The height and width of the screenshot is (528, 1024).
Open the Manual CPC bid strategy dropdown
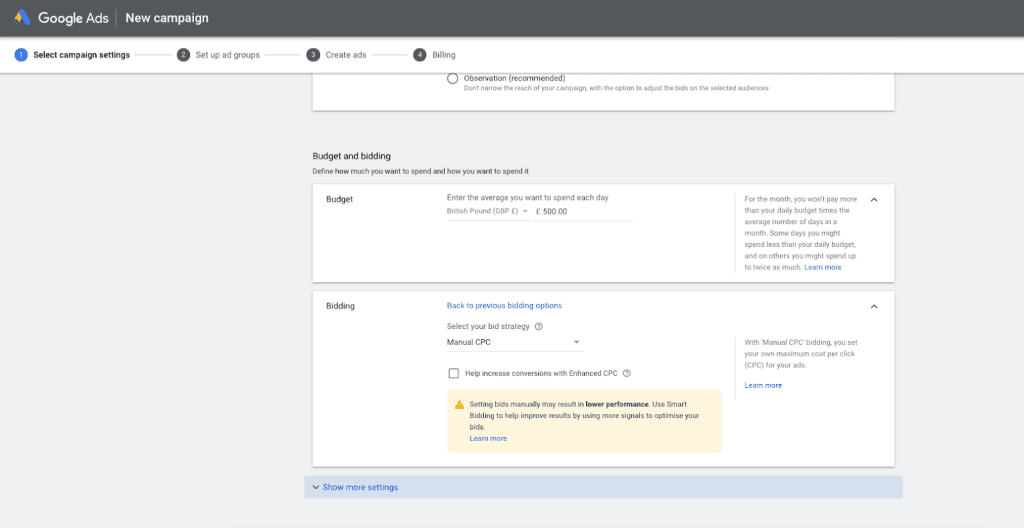tap(513, 343)
